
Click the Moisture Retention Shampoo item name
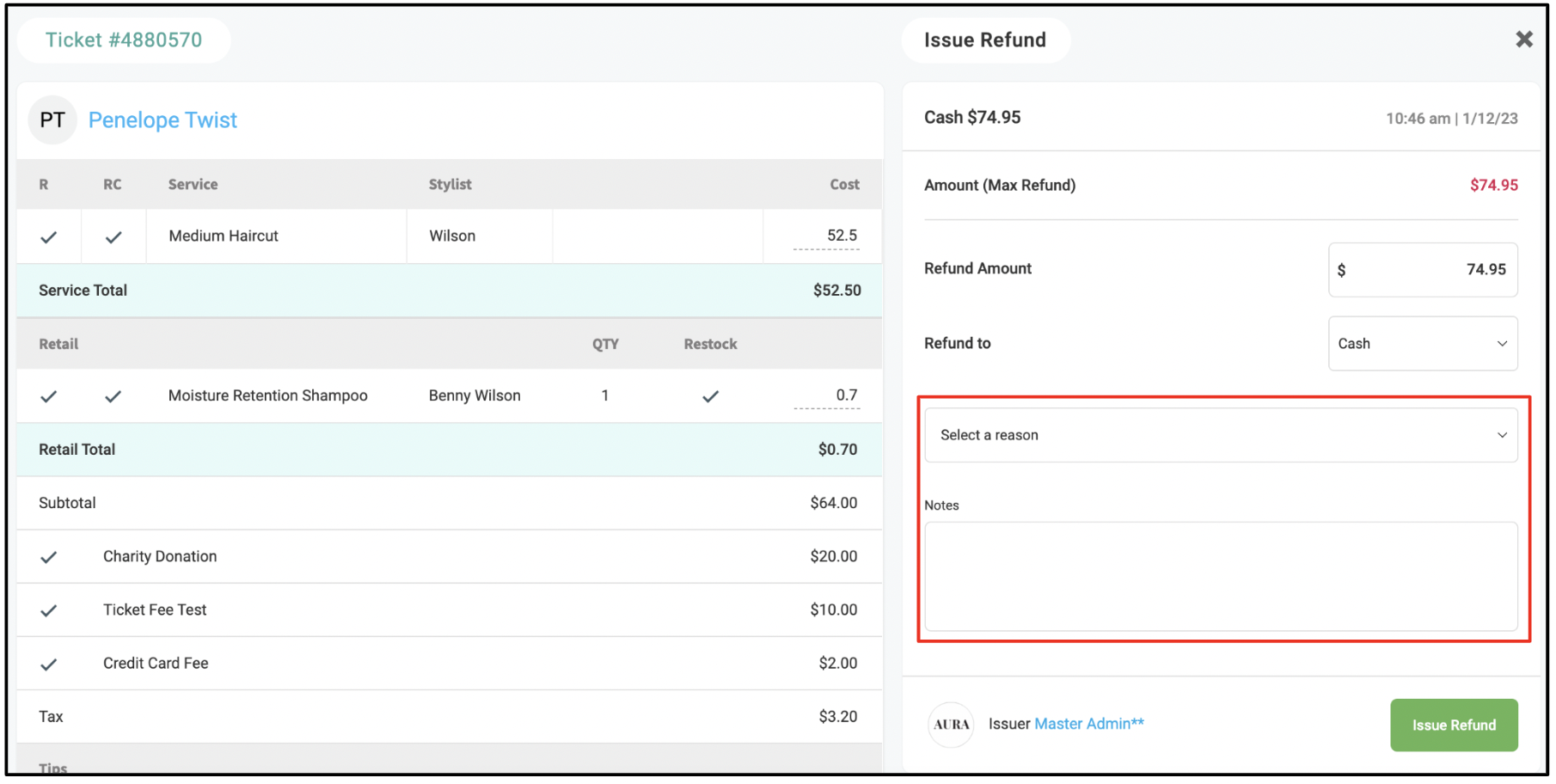(268, 395)
